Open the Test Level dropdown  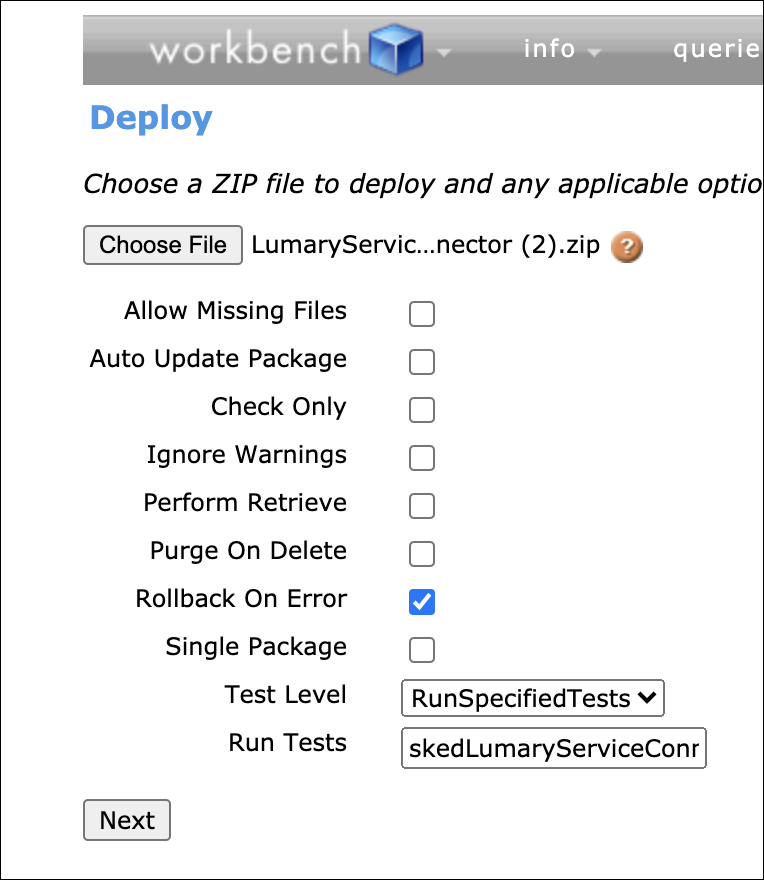pyautogui.click(x=533, y=698)
